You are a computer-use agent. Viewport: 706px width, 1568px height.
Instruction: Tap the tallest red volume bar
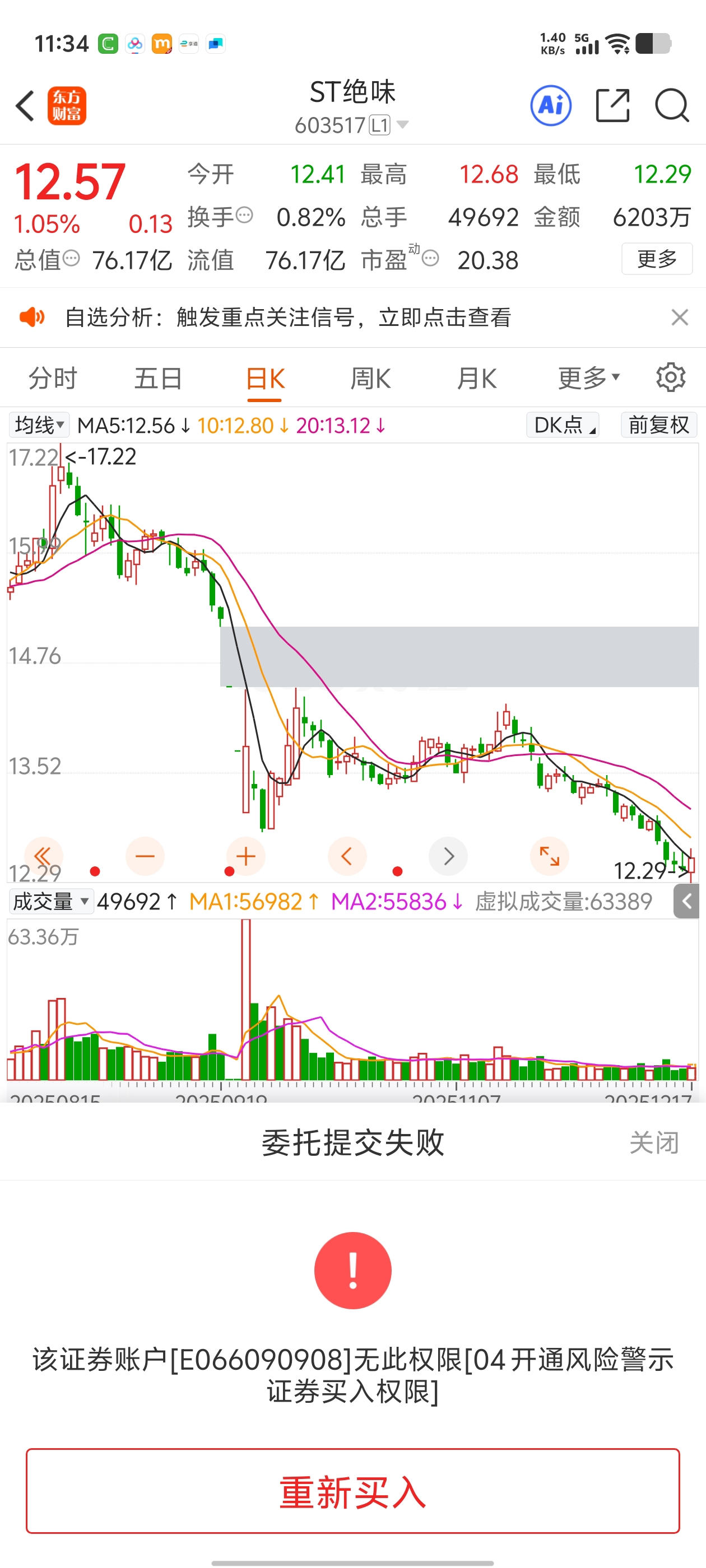pyautogui.click(x=246, y=1000)
